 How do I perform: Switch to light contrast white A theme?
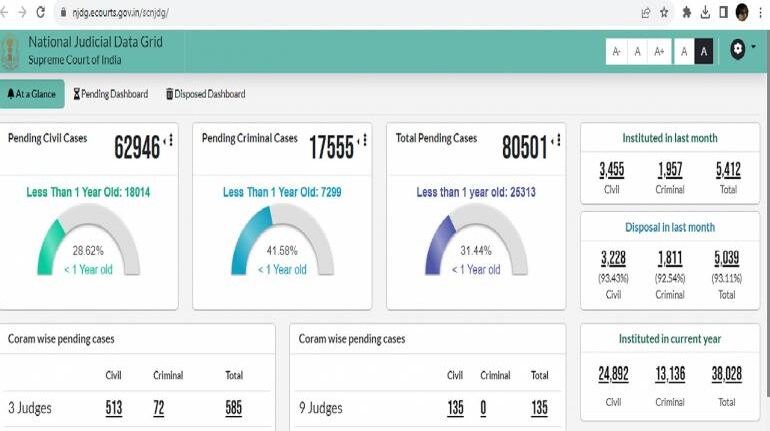tap(684, 52)
